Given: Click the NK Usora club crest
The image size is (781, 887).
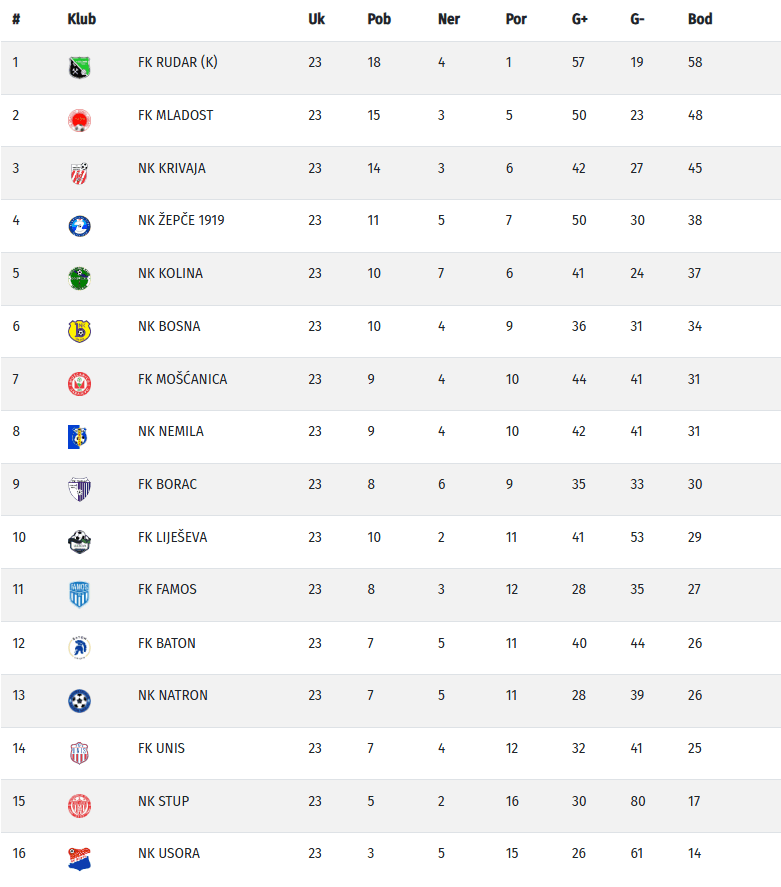Looking at the screenshot, I should [x=79, y=859].
